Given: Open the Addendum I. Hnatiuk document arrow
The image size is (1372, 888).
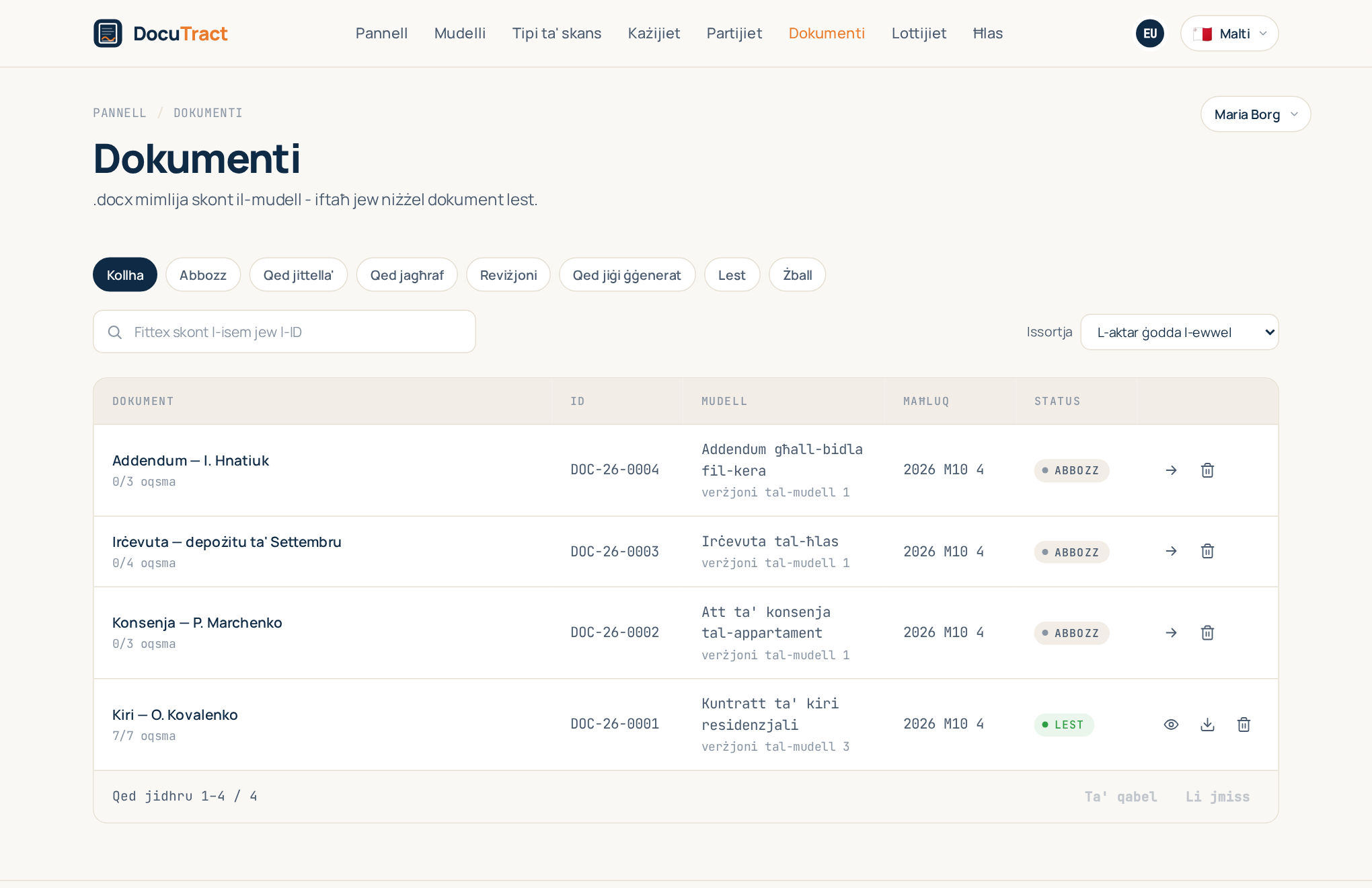Looking at the screenshot, I should pyautogui.click(x=1171, y=470).
